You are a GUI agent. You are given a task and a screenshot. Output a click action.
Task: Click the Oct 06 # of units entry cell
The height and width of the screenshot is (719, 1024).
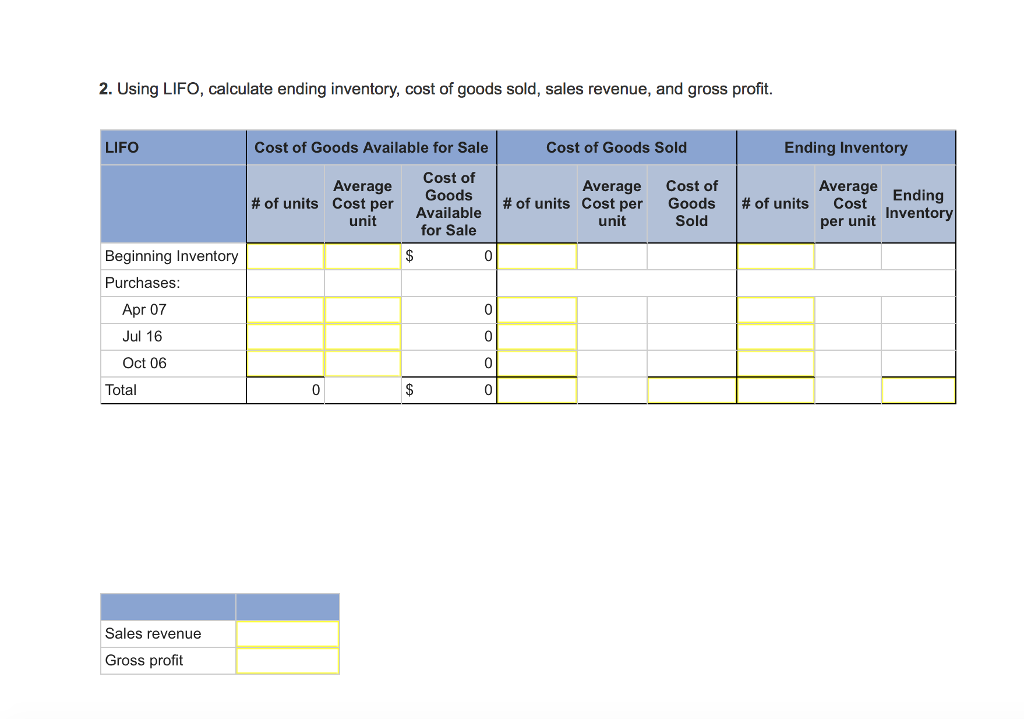coord(285,363)
